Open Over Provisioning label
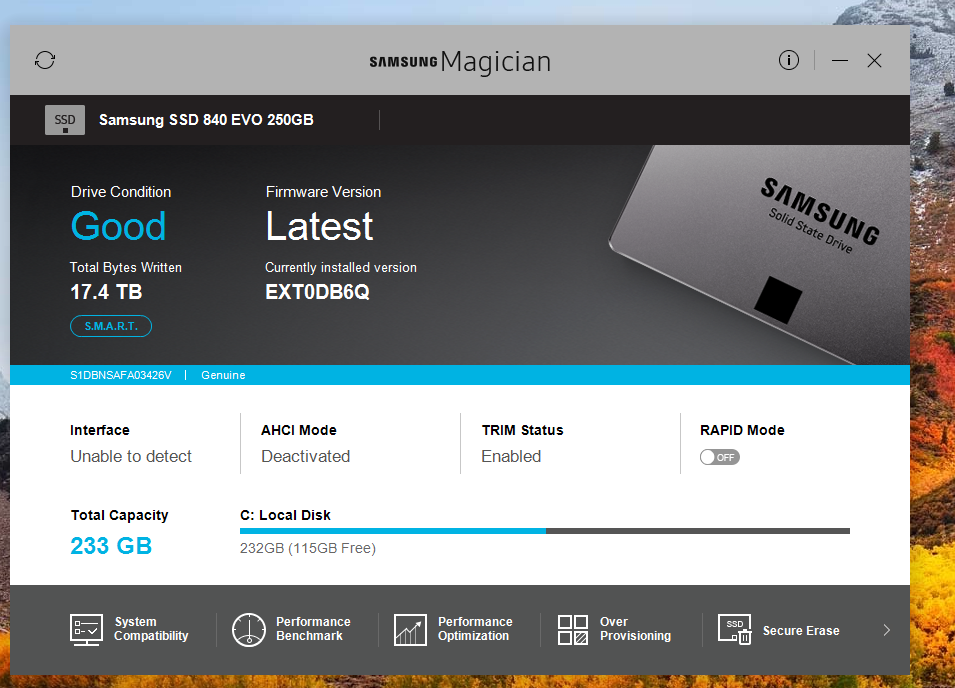Image resolution: width=955 pixels, height=688 pixels. (x=635, y=629)
